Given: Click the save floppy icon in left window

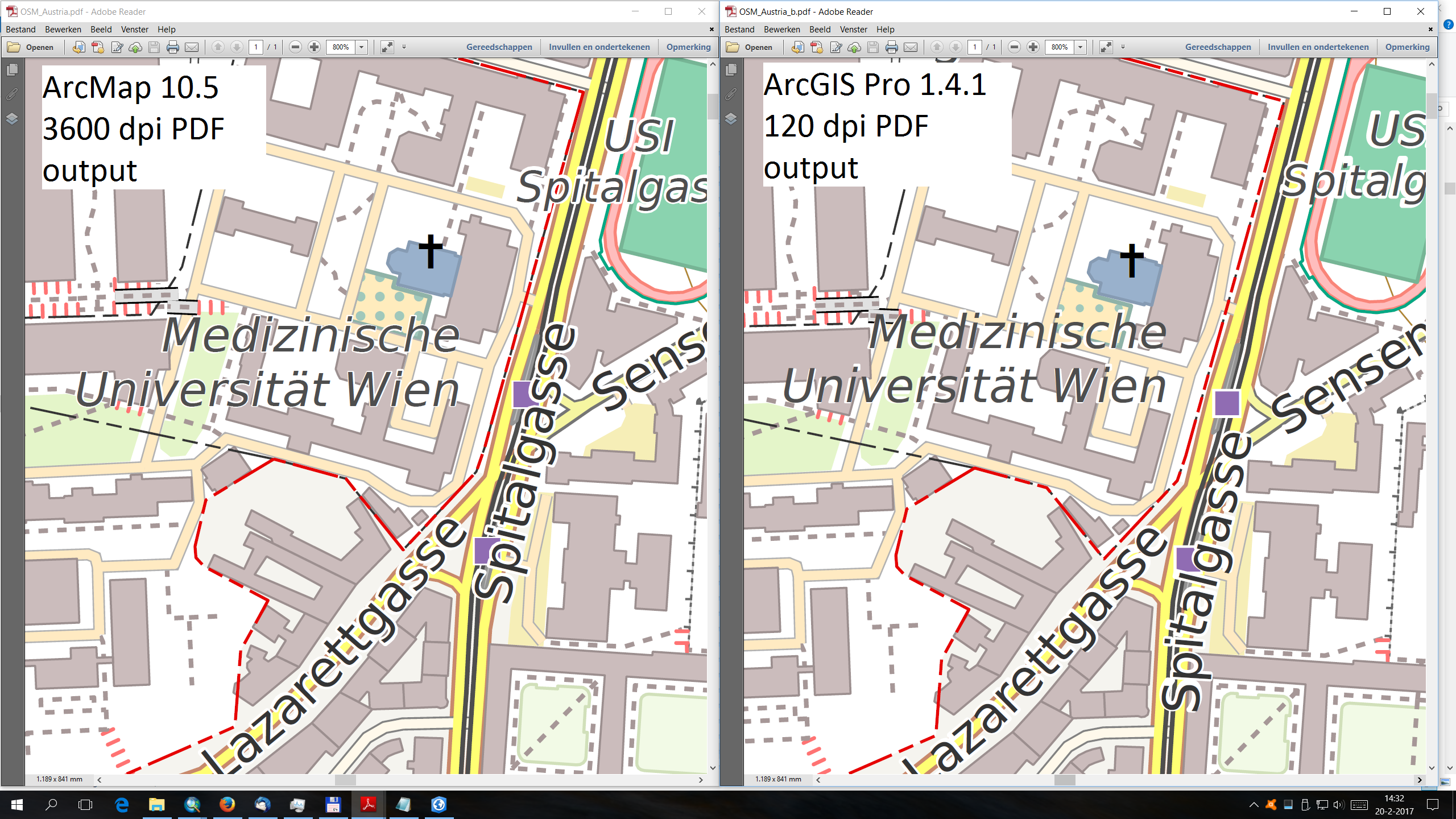Looking at the screenshot, I should [x=154, y=47].
